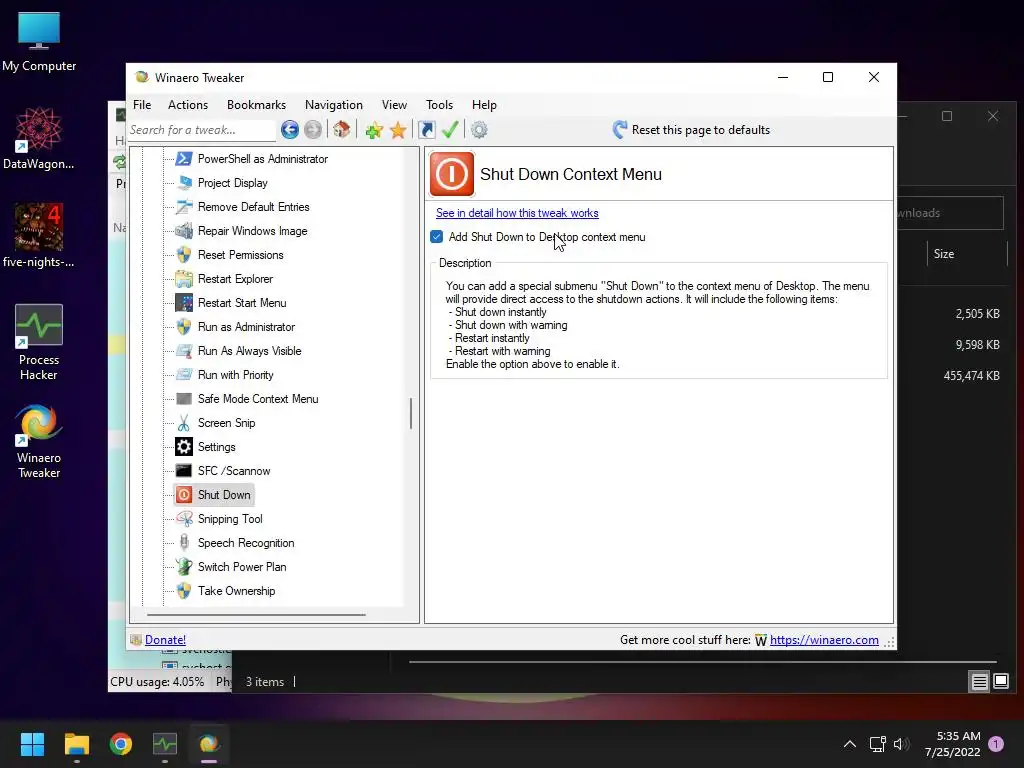This screenshot has width=1024, height=768.
Task: Click the tree panel horizontal scrollbar
Action: [x=256, y=615]
